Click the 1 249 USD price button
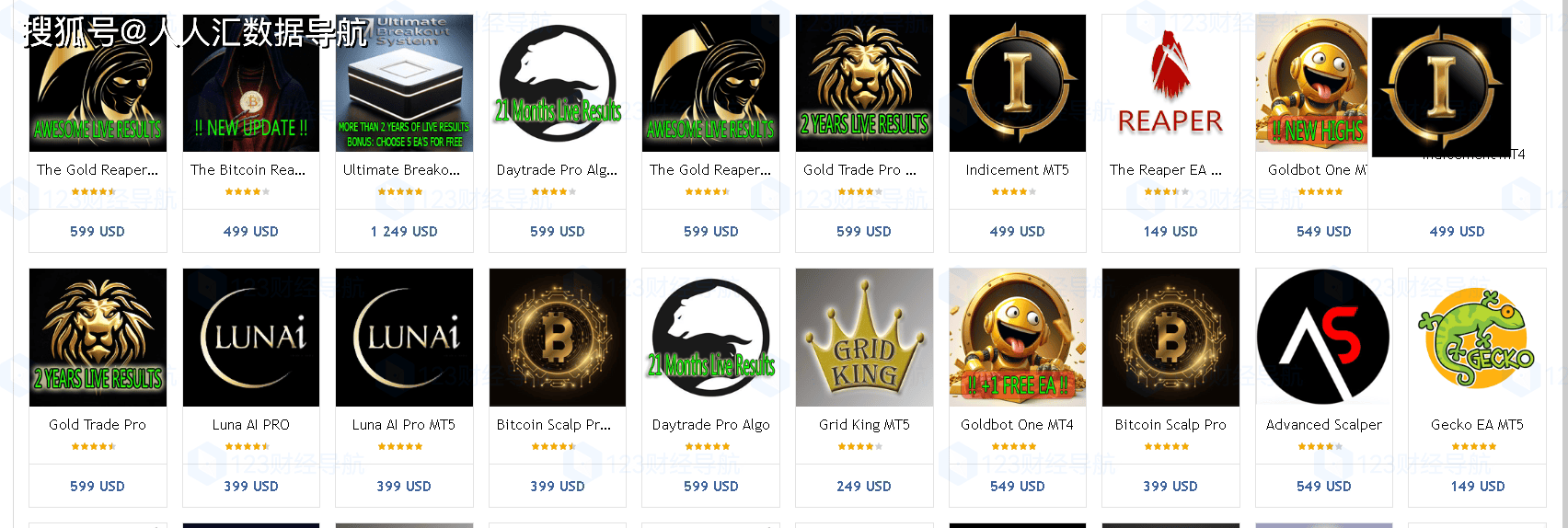1568x528 pixels. click(404, 232)
